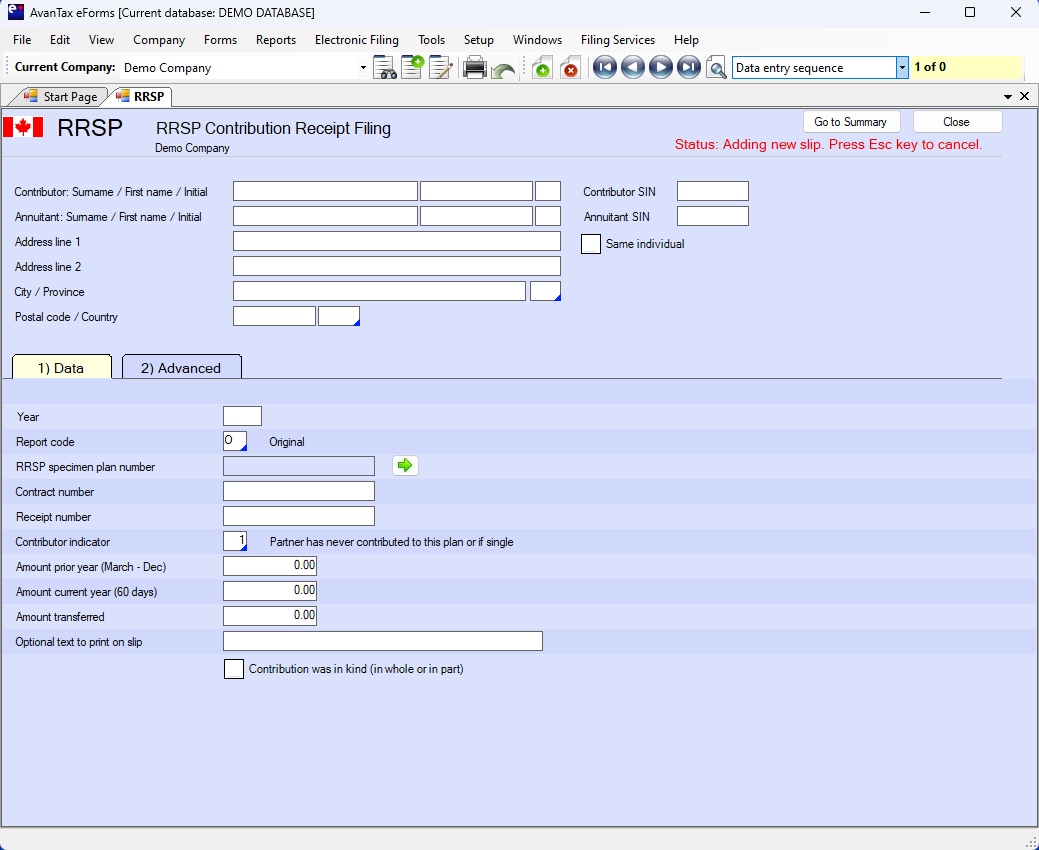
Task: Click the Go to Summary button
Action: 850,122
